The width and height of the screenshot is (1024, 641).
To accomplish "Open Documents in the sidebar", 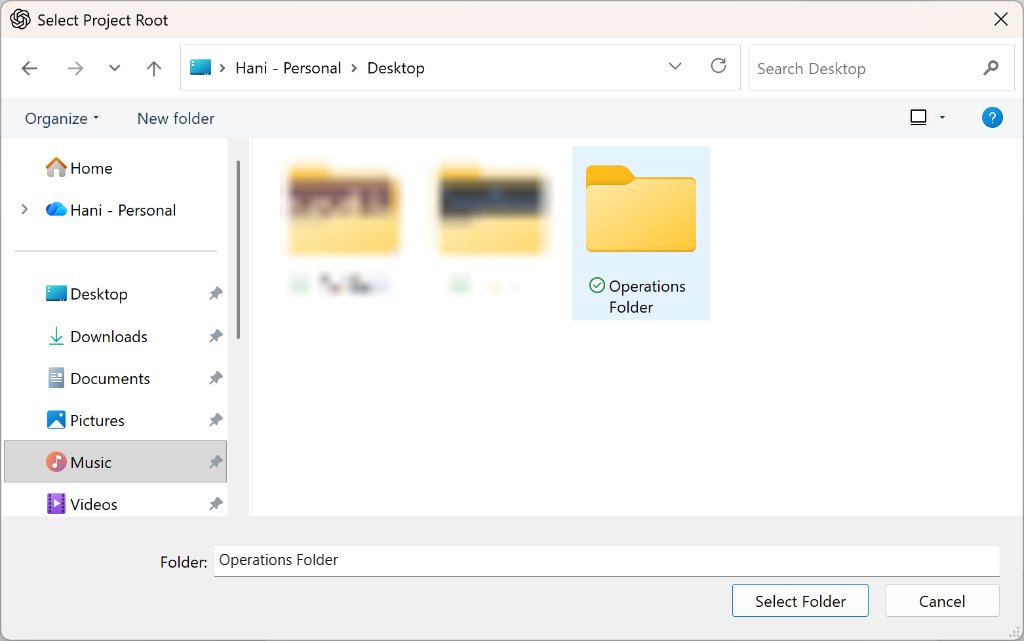I will 98,378.
